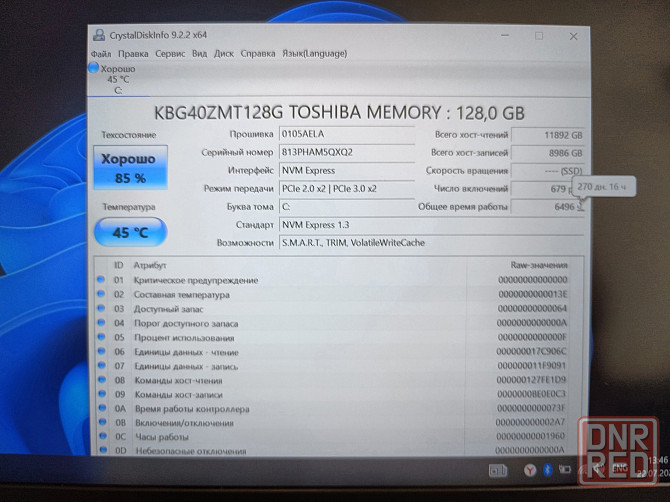Click the status circle for attribute 0C
670x502 pixels.
click(x=103, y=436)
